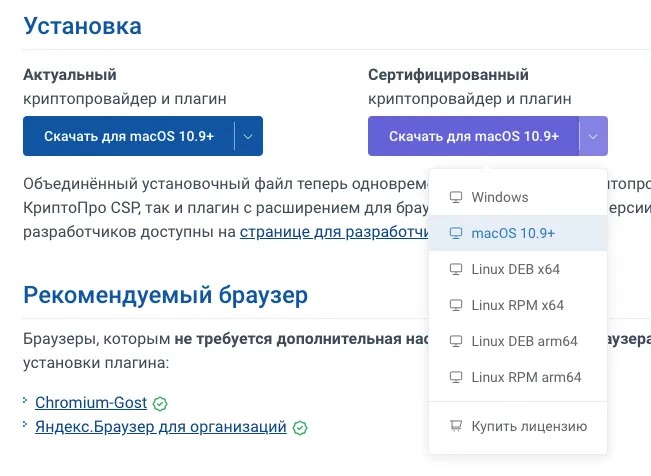Open the Яндекс.Браузер для организаций link
This screenshot has width=651, height=476.
coord(161,427)
